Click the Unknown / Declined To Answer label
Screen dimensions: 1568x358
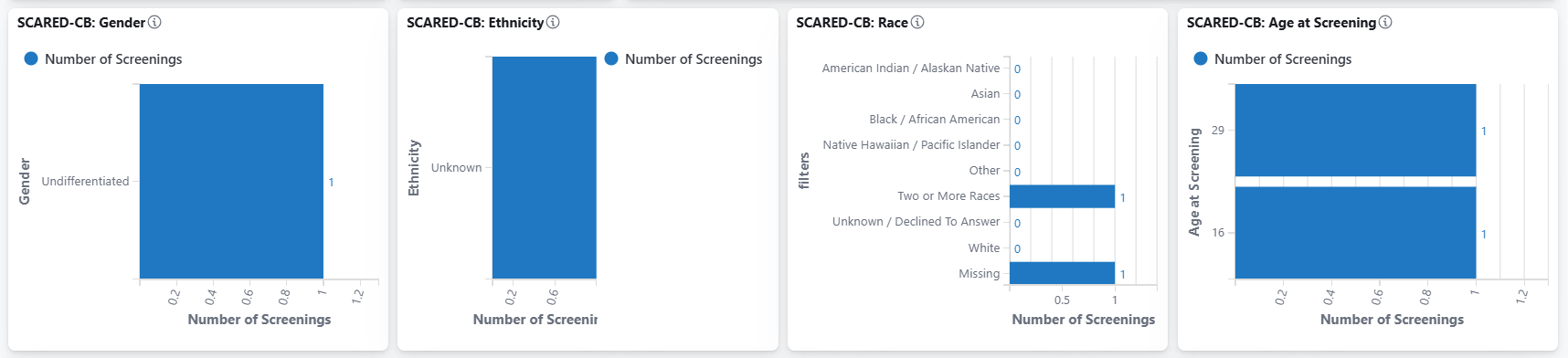pyautogui.click(x=916, y=222)
